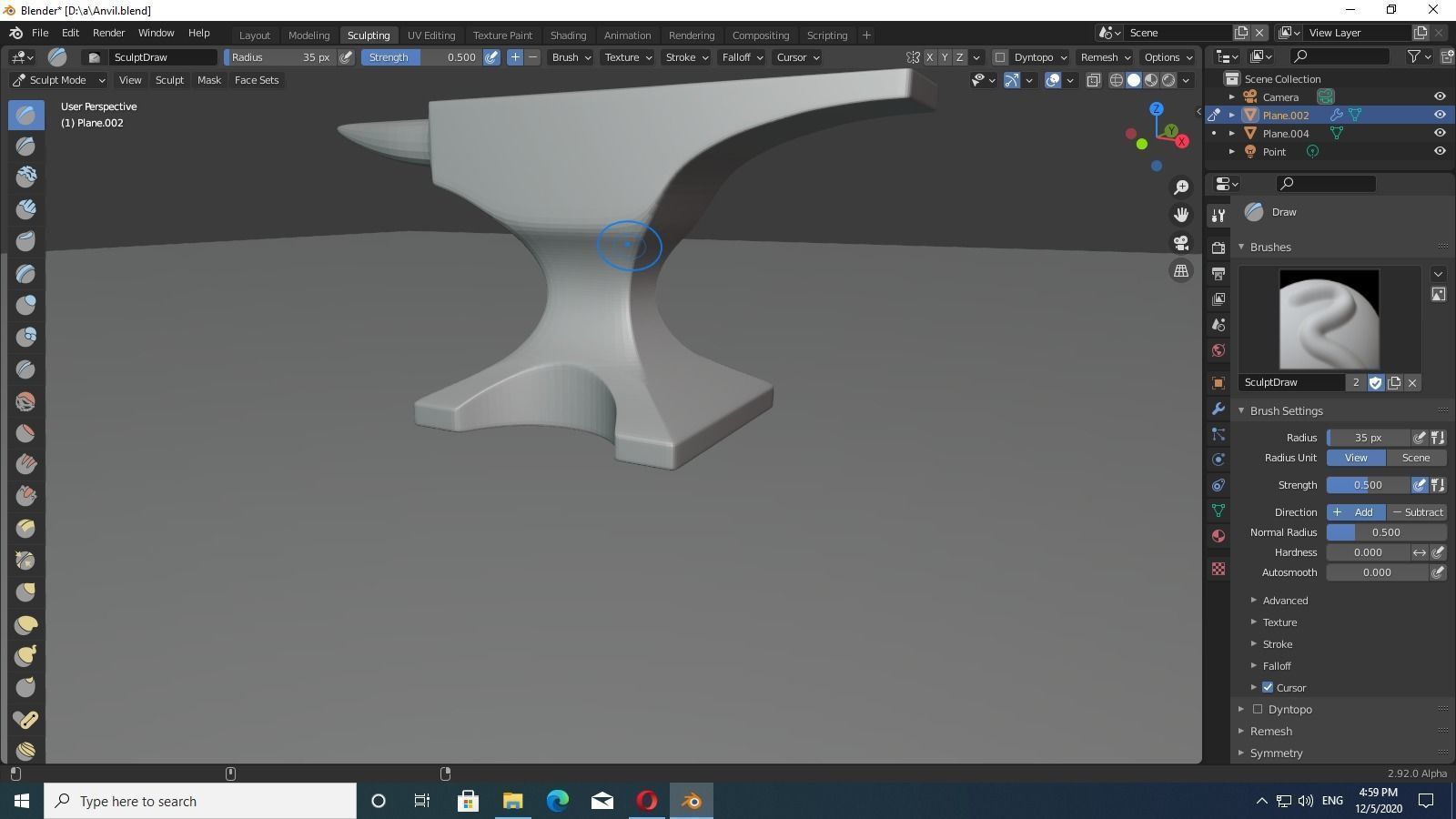The width and height of the screenshot is (1456, 819).
Task: Select the Draw Sharp brush in the sculpt toolbar
Action: pyautogui.click(x=25, y=146)
